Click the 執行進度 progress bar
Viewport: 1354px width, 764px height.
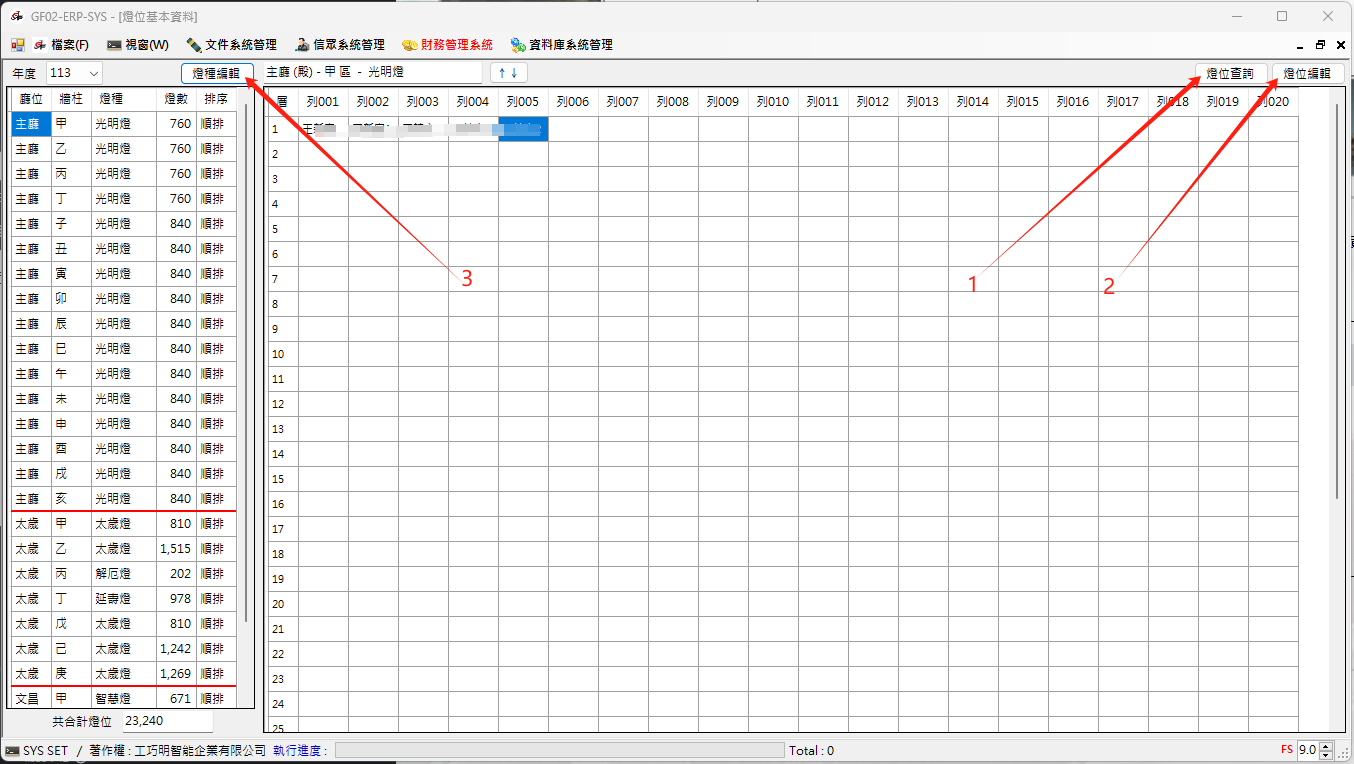[x=559, y=750]
